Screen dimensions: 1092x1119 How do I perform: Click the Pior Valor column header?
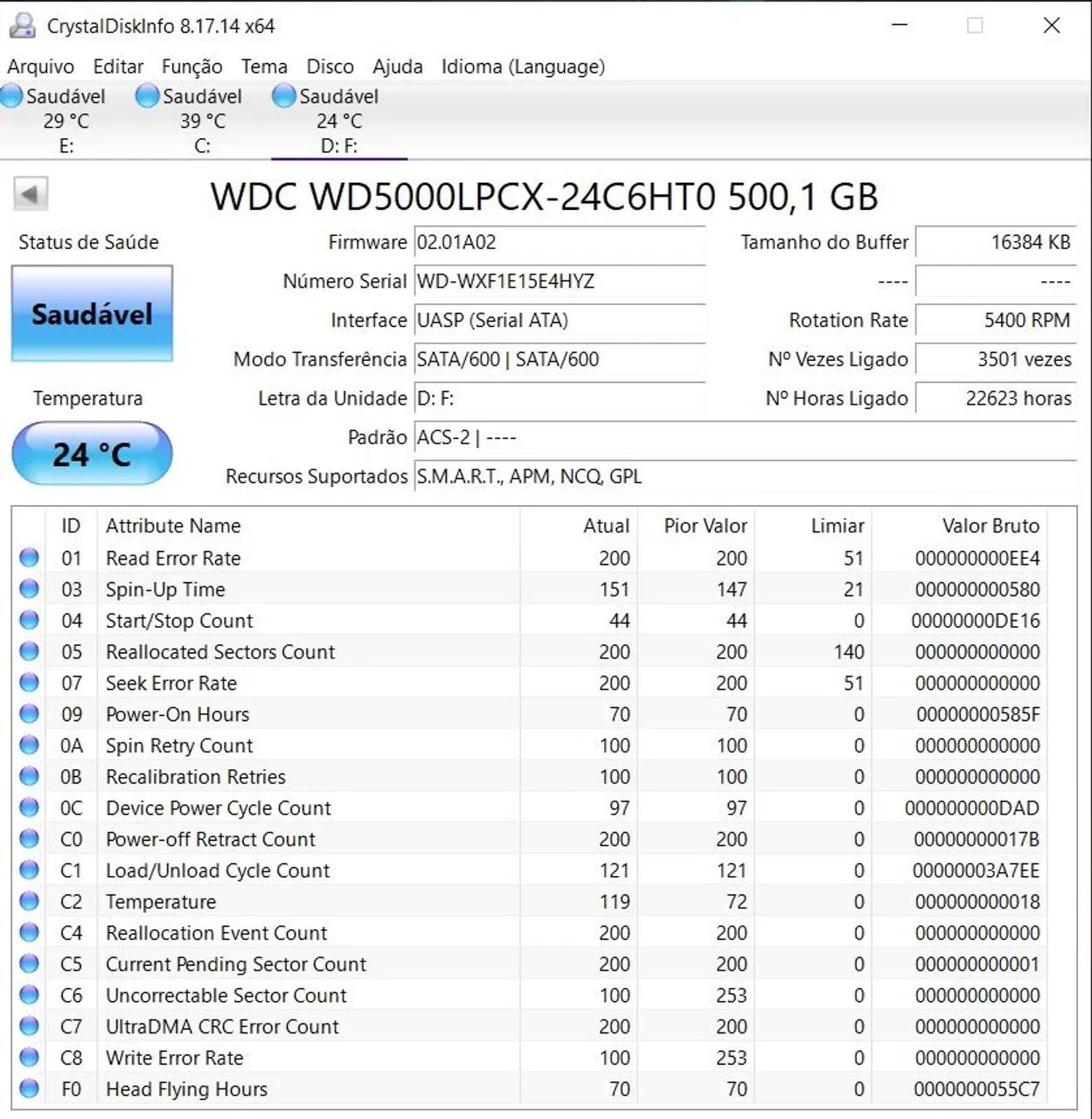696,525
